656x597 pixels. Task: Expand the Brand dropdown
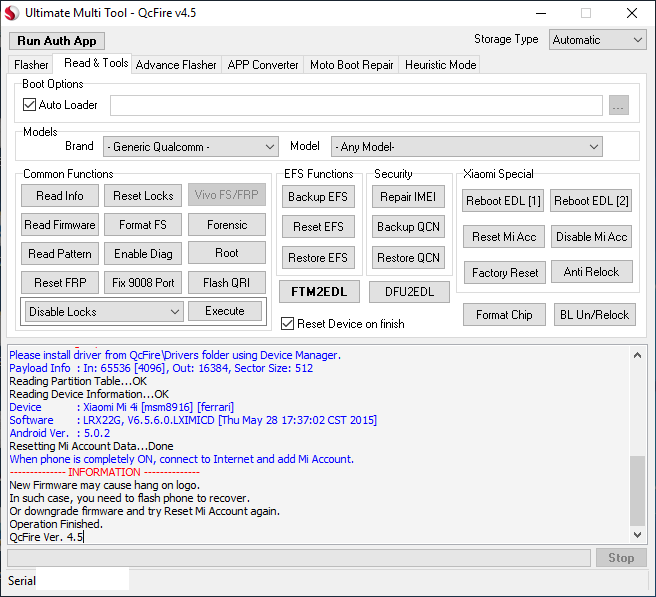[191, 147]
